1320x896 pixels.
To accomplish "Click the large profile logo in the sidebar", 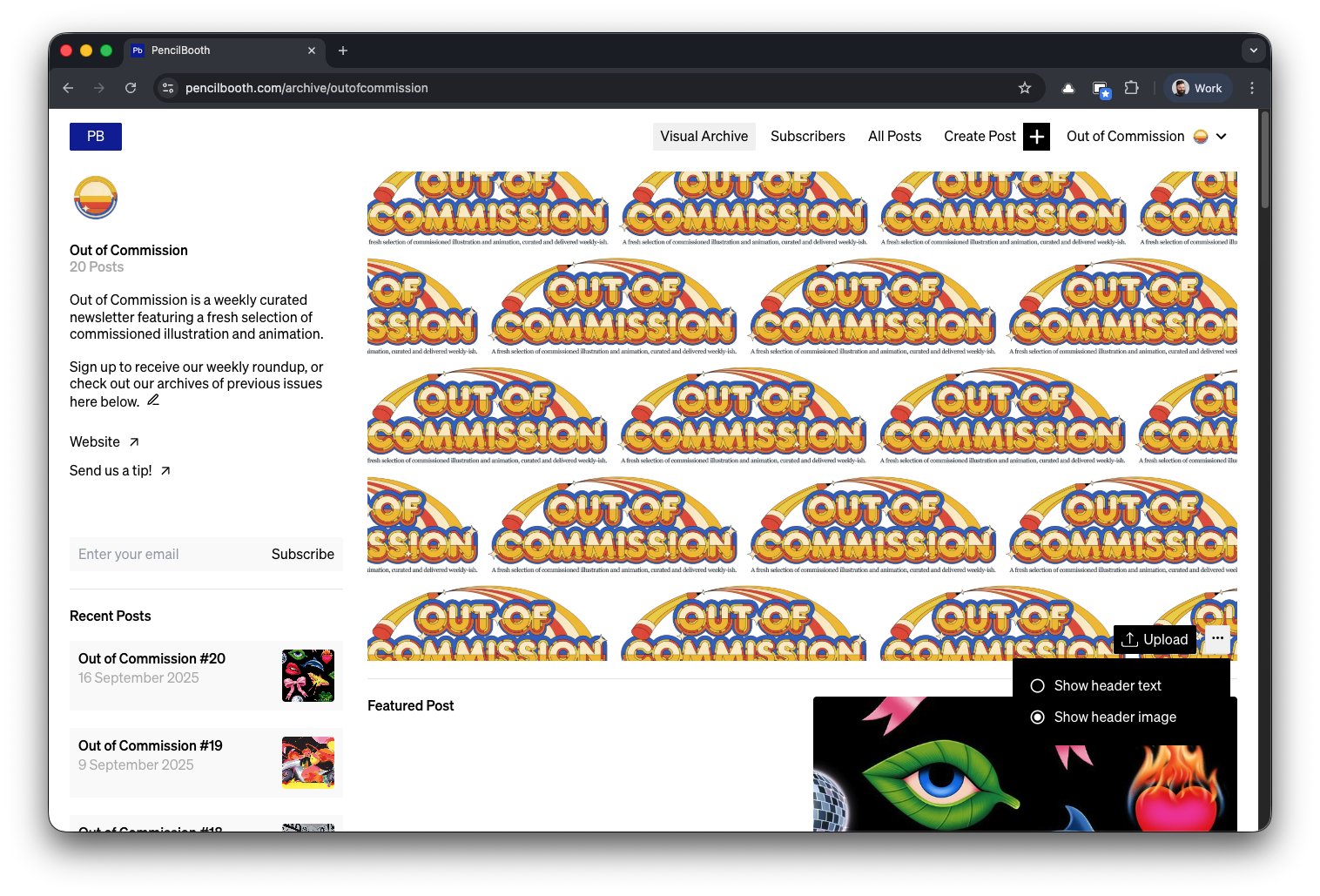I will coord(96,198).
